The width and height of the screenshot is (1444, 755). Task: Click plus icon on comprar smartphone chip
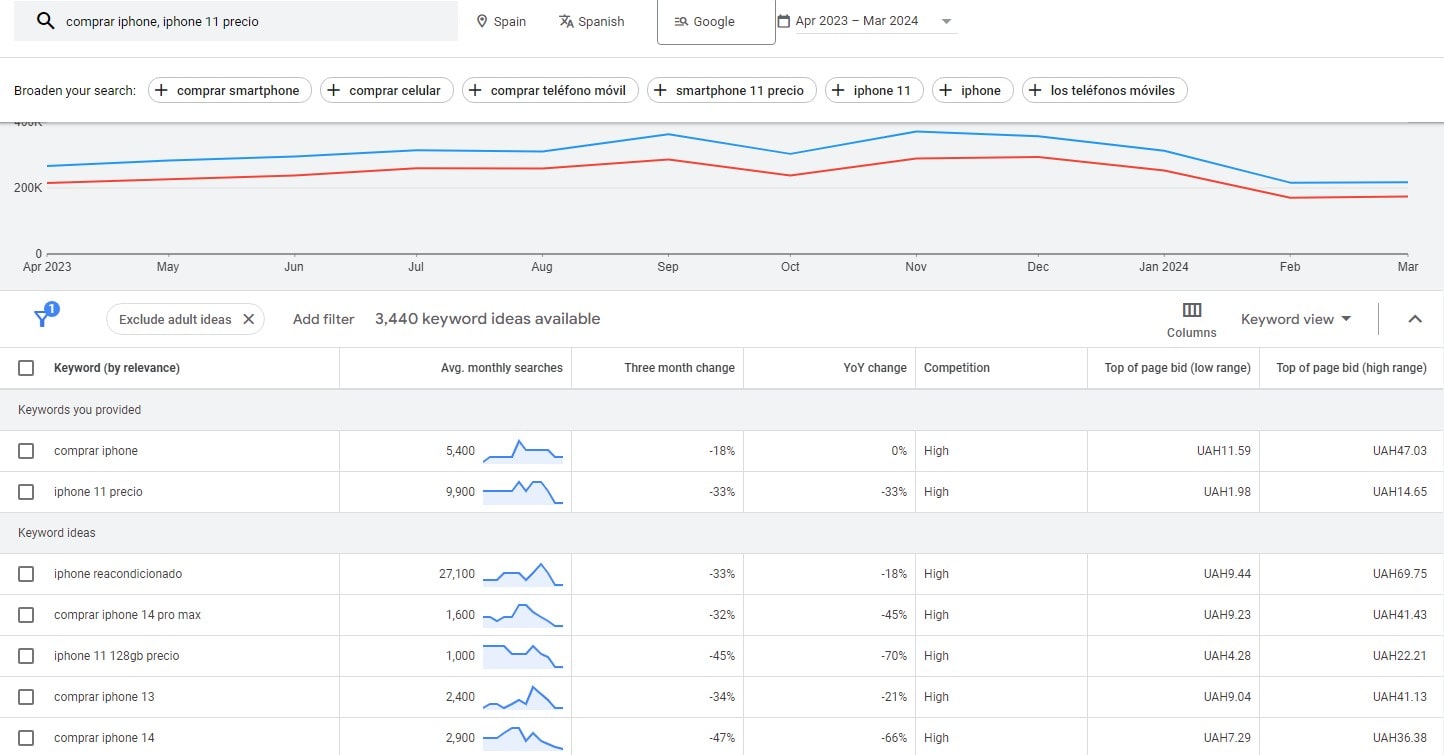[163, 90]
